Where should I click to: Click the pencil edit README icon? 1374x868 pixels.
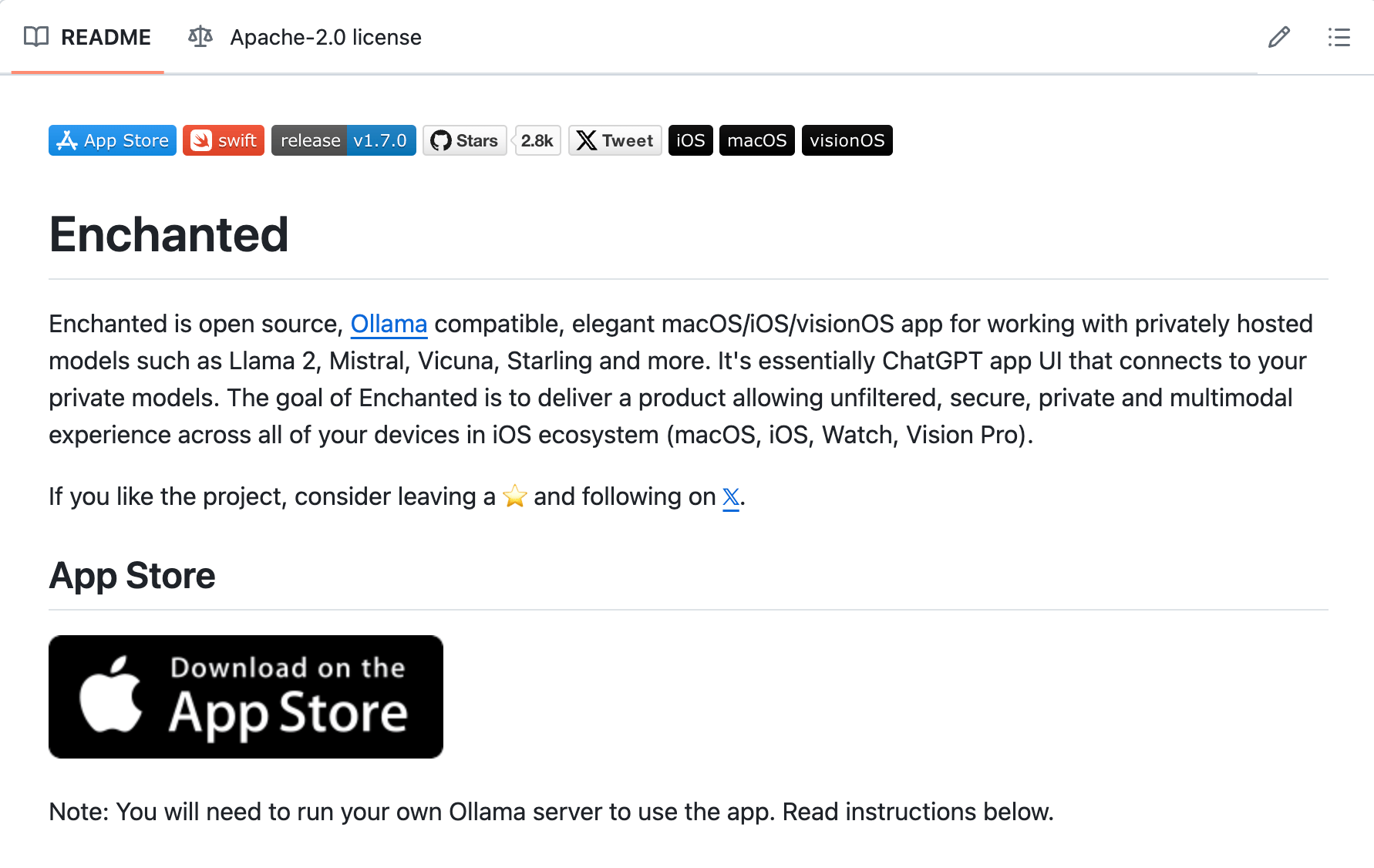[1278, 37]
